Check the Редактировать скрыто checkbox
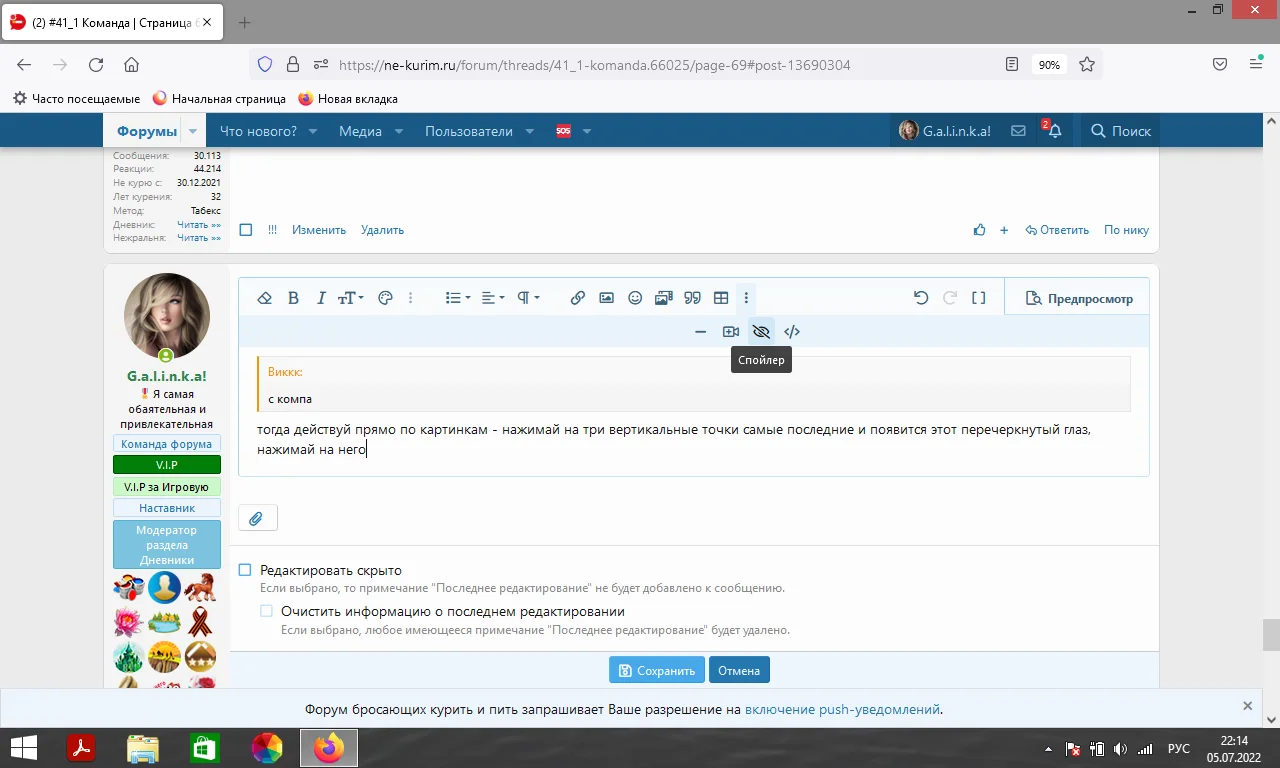 pyautogui.click(x=245, y=570)
